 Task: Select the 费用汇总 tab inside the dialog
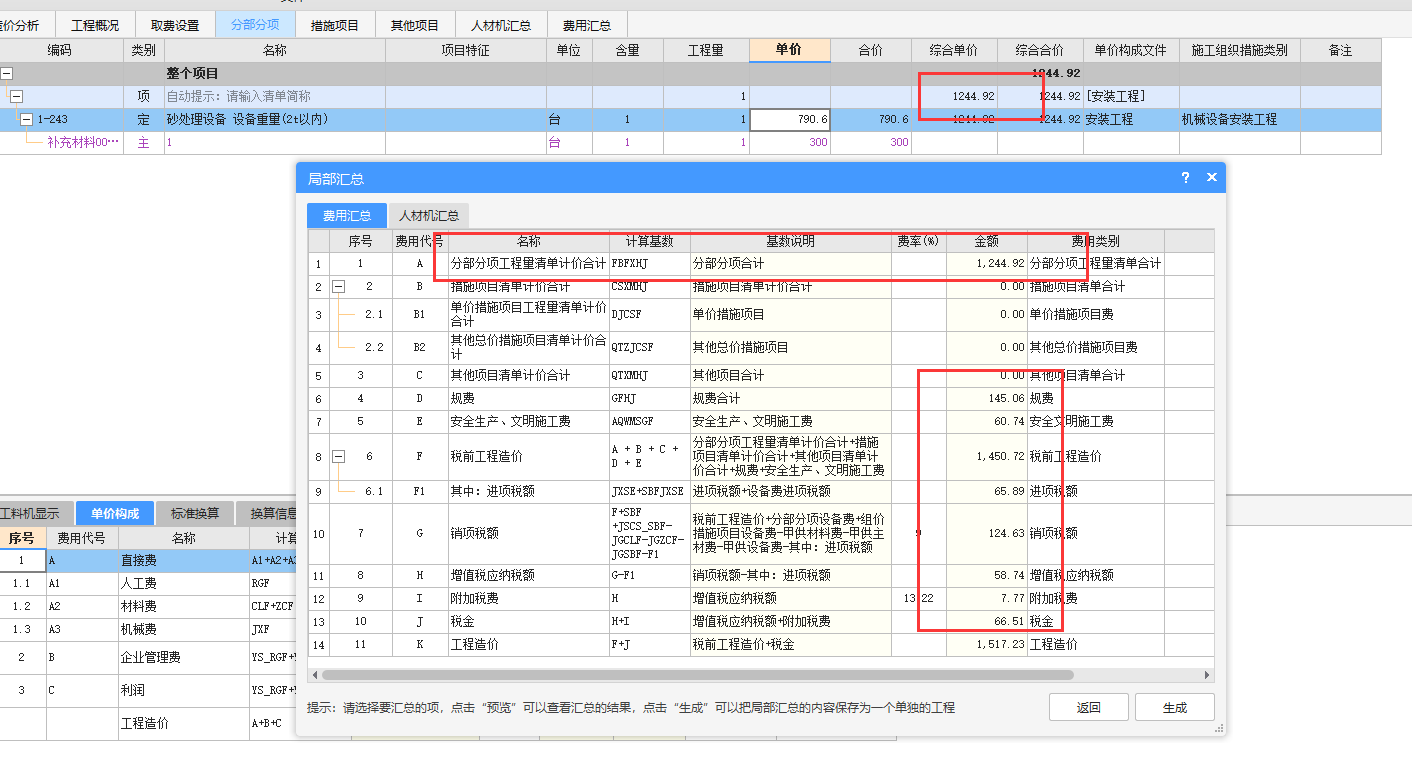coord(347,216)
